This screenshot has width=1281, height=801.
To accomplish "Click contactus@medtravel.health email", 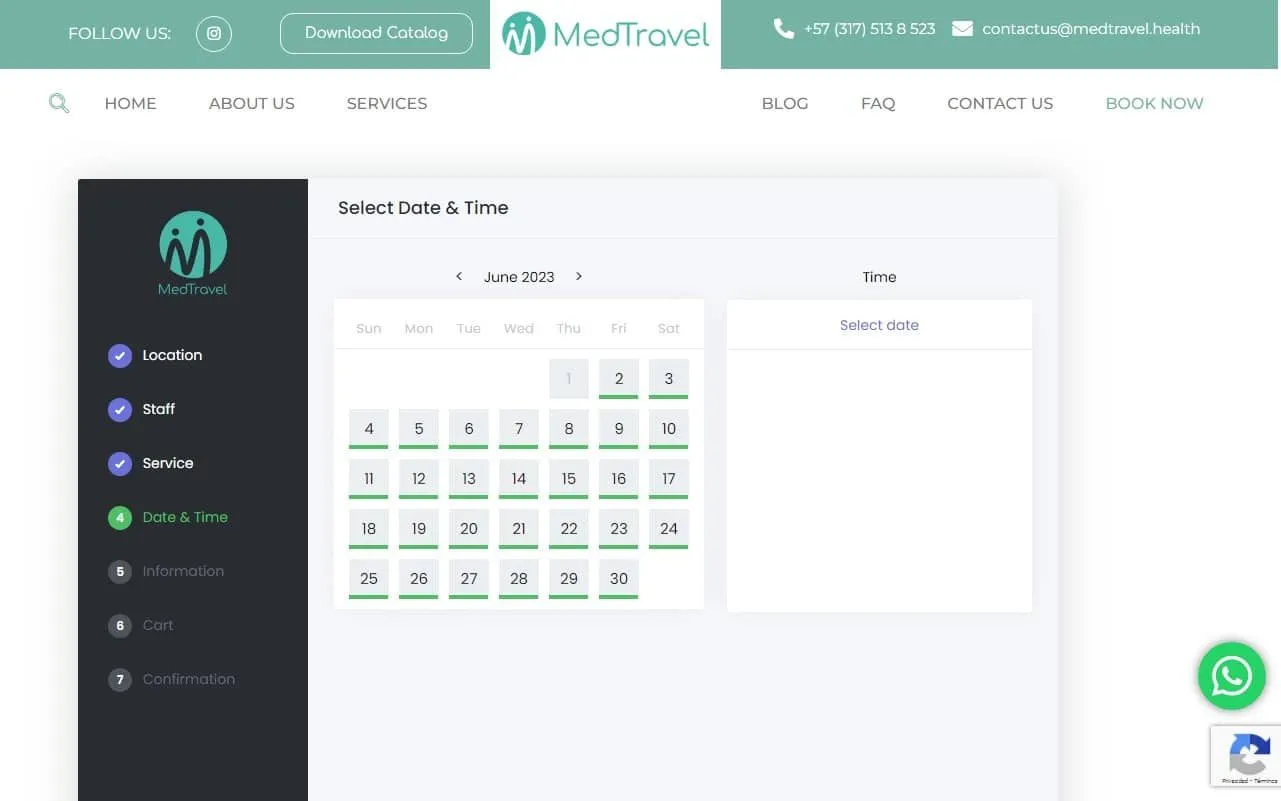I will pyautogui.click(x=1091, y=29).
